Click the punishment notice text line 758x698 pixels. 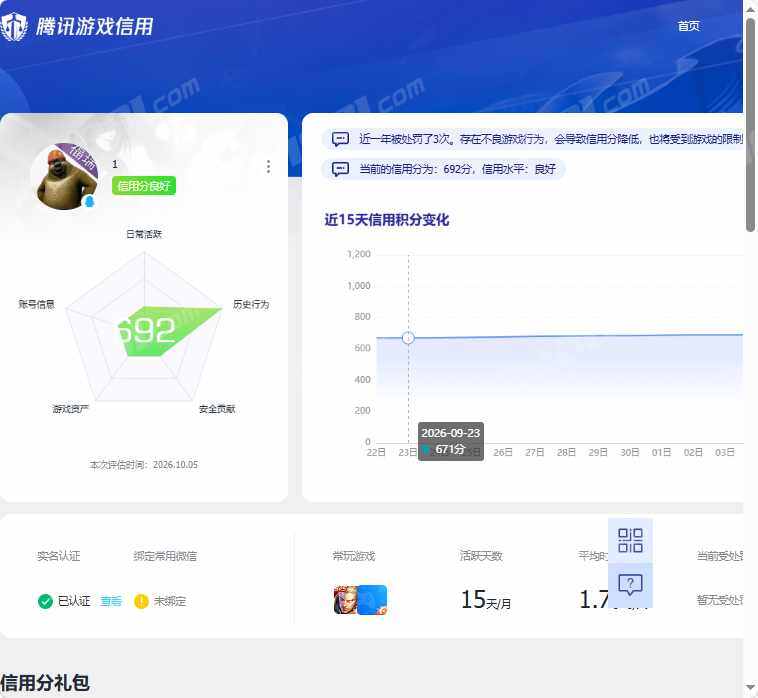pyautogui.click(x=551, y=139)
